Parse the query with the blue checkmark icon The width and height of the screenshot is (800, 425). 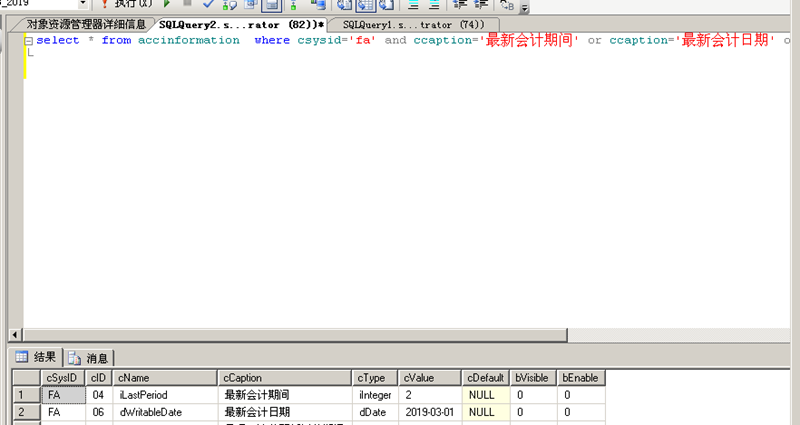[x=208, y=4]
